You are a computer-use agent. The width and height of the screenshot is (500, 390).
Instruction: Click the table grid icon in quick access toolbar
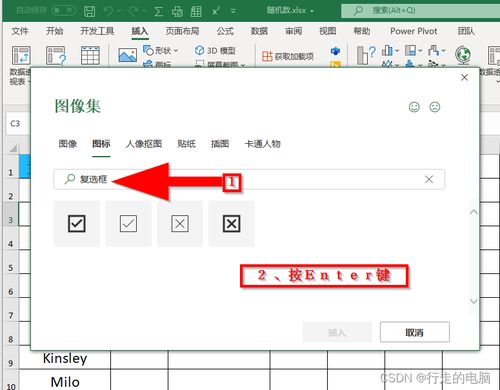(196, 11)
